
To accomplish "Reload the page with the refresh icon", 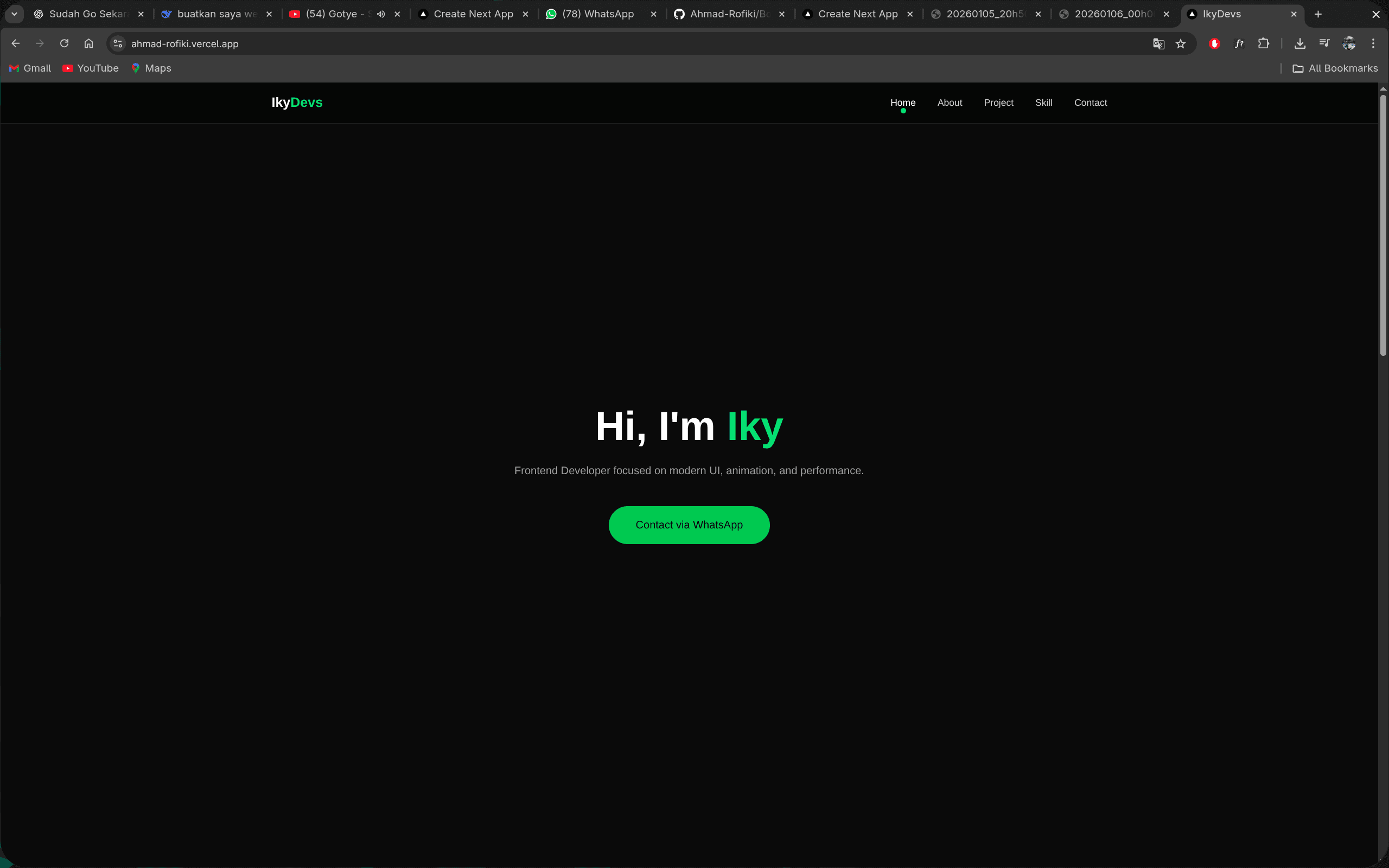I will 64,43.
